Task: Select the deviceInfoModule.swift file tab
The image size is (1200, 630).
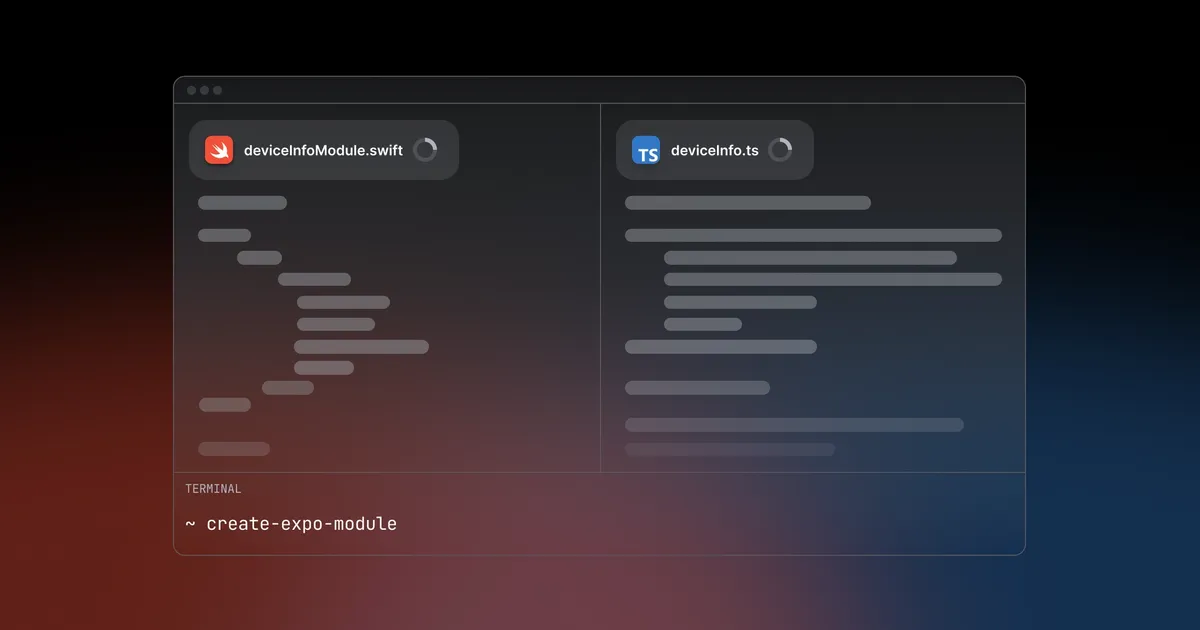Action: (324, 150)
